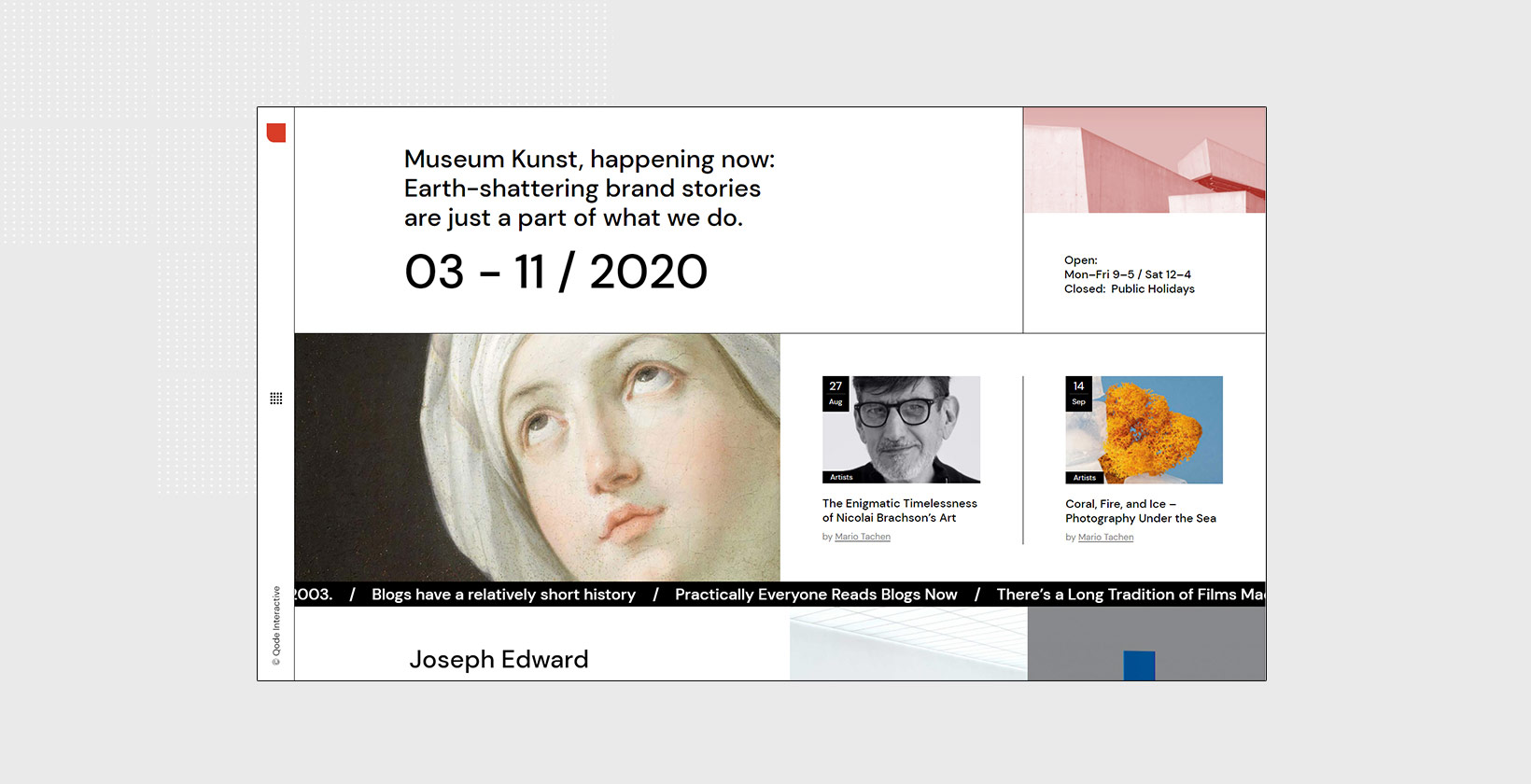The image size is (1531, 784).
Task: Click Artists tag on the coral post
Action: (1084, 477)
